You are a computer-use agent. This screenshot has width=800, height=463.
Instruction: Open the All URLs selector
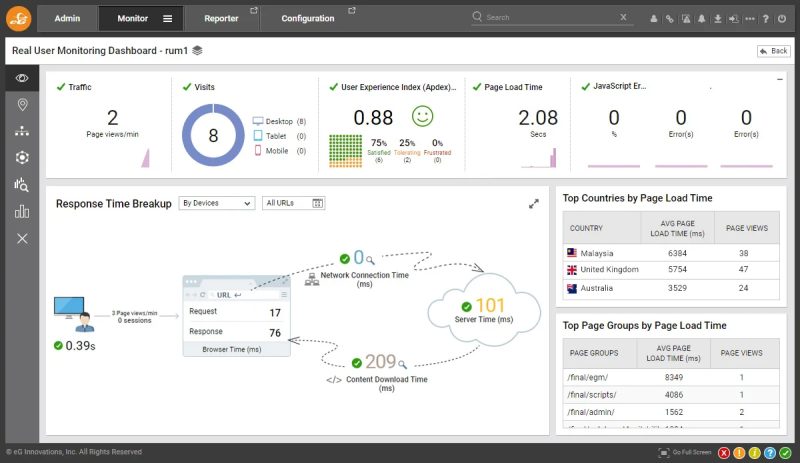[x=294, y=203]
